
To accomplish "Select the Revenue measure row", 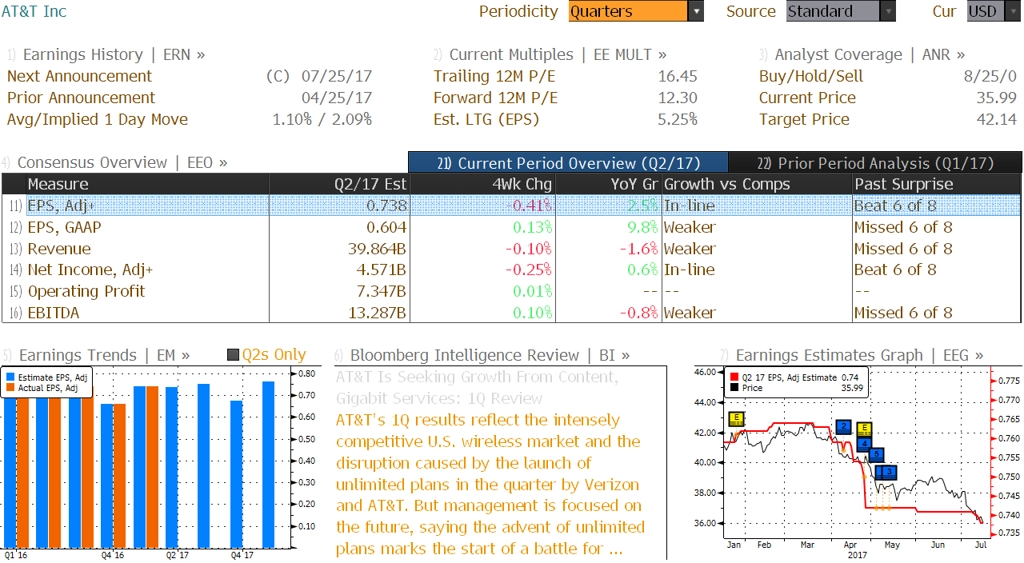I will (511, 248).
